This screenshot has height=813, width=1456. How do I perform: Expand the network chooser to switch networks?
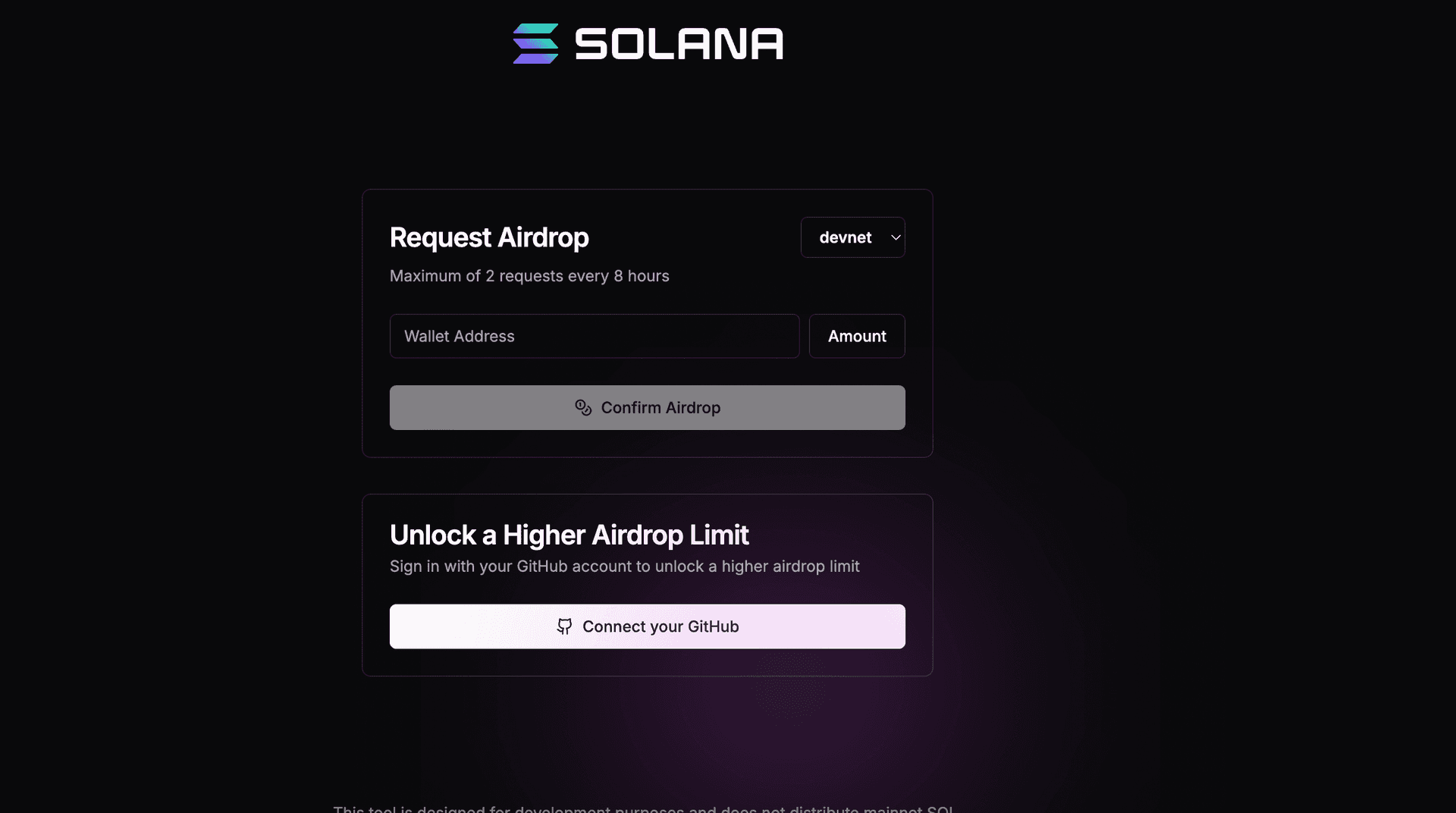(852, 237)
